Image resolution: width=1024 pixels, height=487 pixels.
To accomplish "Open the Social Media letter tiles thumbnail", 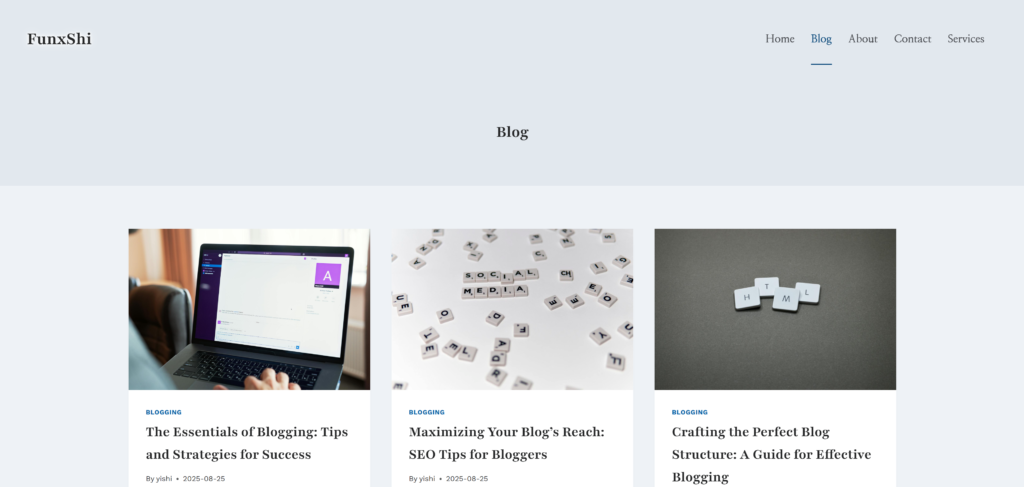I will click(512, 309).
